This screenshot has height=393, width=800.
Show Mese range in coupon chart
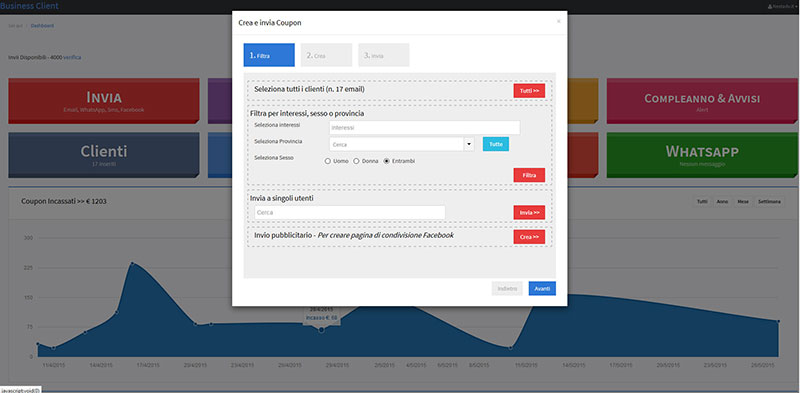tap(743, 202)
